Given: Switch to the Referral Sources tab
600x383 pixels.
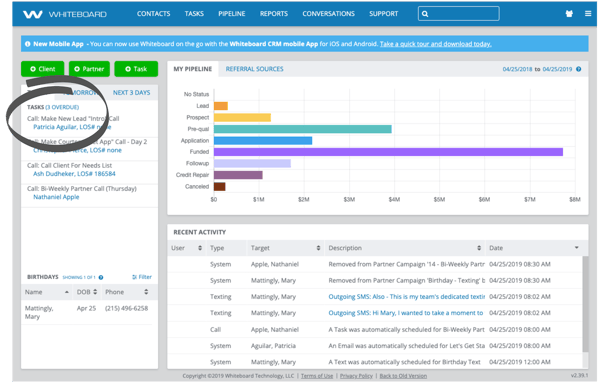Looking at the screenshot, I should pos(254,69).
